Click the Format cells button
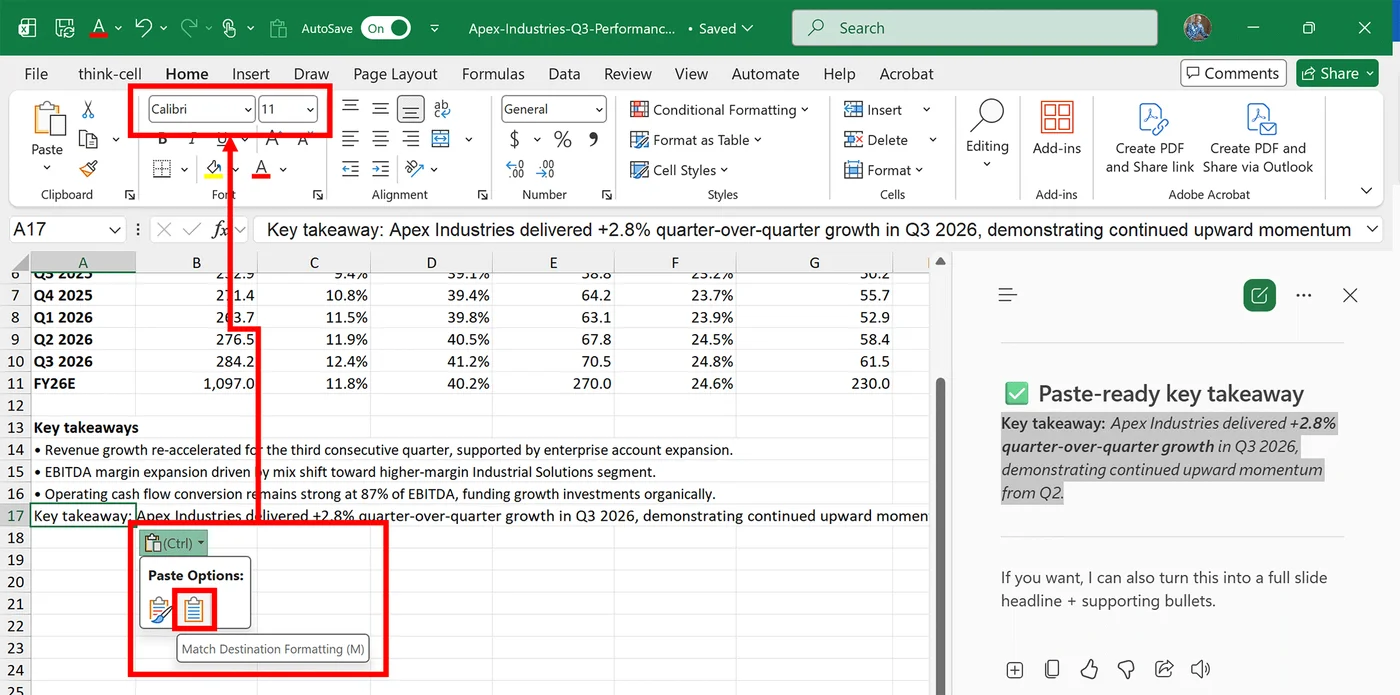The image size is (1400, 695). pos(884,170)
